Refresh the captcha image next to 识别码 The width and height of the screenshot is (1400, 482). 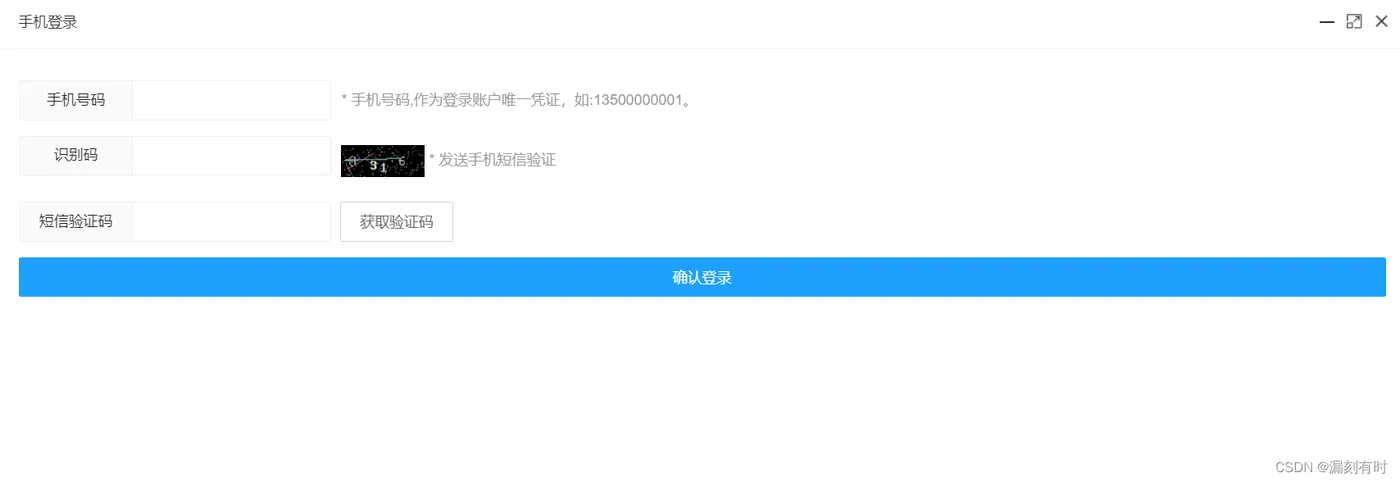(x=382, y=161)
